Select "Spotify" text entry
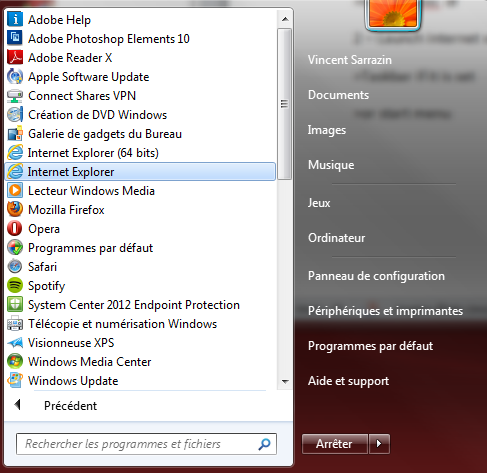 tap(47, 286)
